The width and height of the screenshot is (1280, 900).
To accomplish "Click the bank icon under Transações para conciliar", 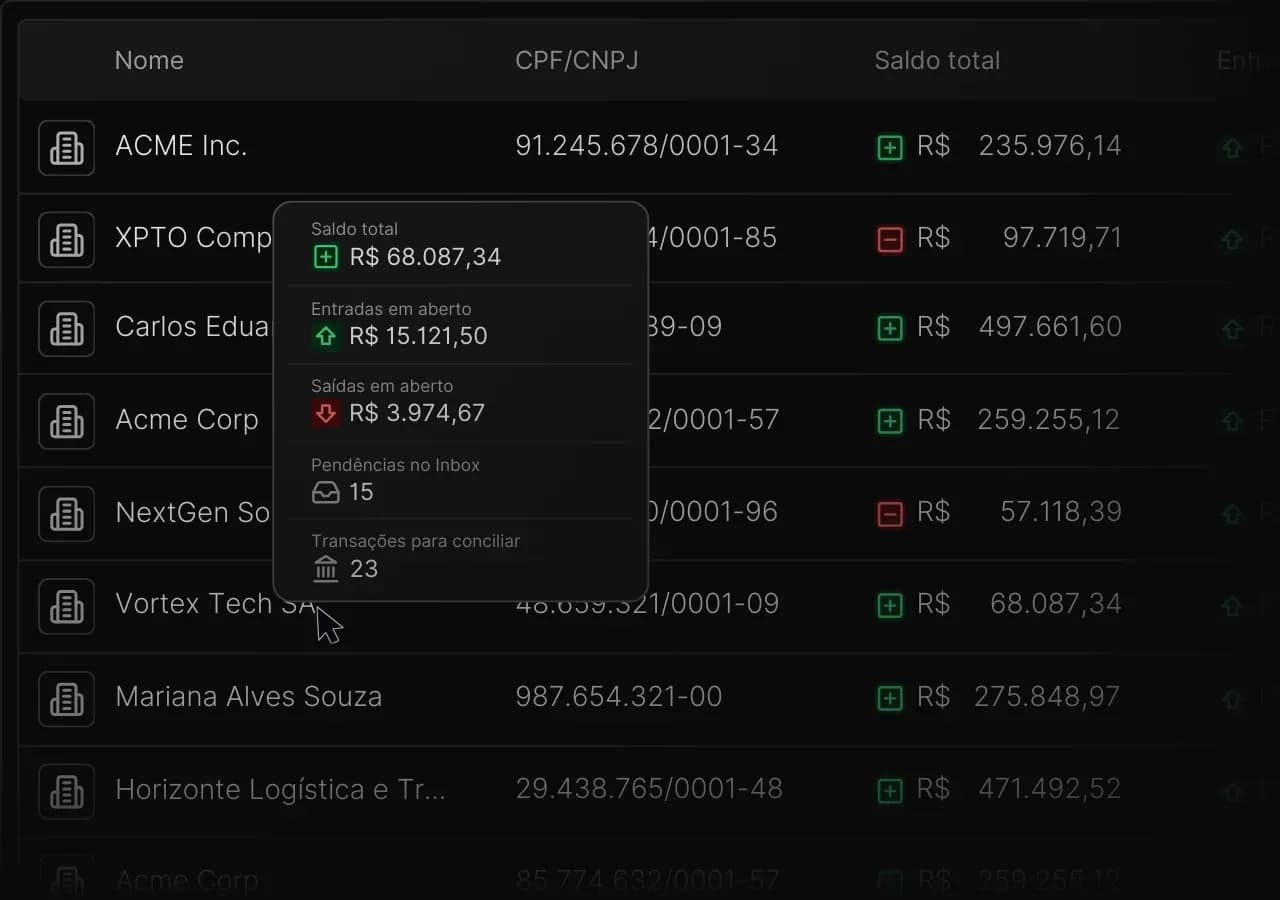I will coord(326,569).
